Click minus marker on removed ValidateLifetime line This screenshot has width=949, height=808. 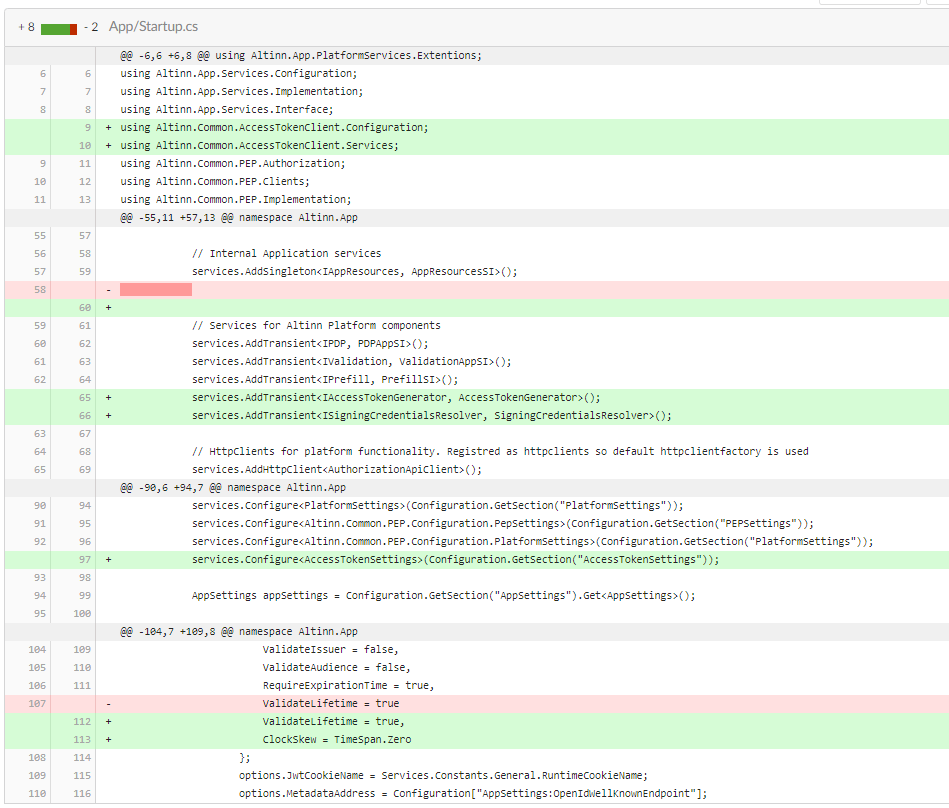(108, 703)
